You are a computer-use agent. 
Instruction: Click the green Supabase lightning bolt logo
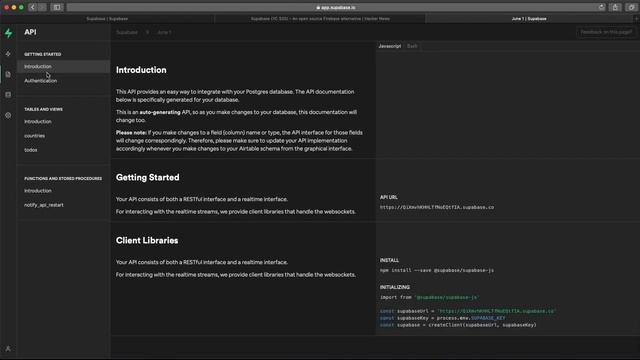click(x=8, y=33)
